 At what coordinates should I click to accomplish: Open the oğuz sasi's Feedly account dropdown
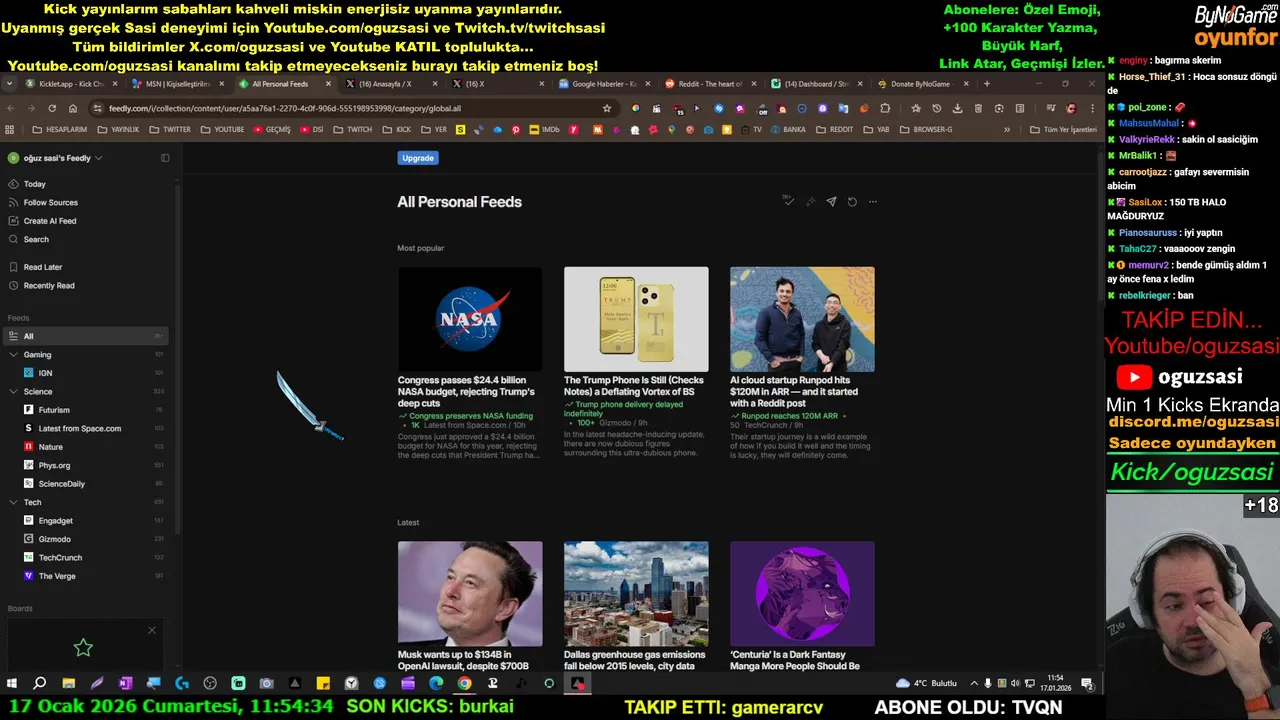(56, 158)
